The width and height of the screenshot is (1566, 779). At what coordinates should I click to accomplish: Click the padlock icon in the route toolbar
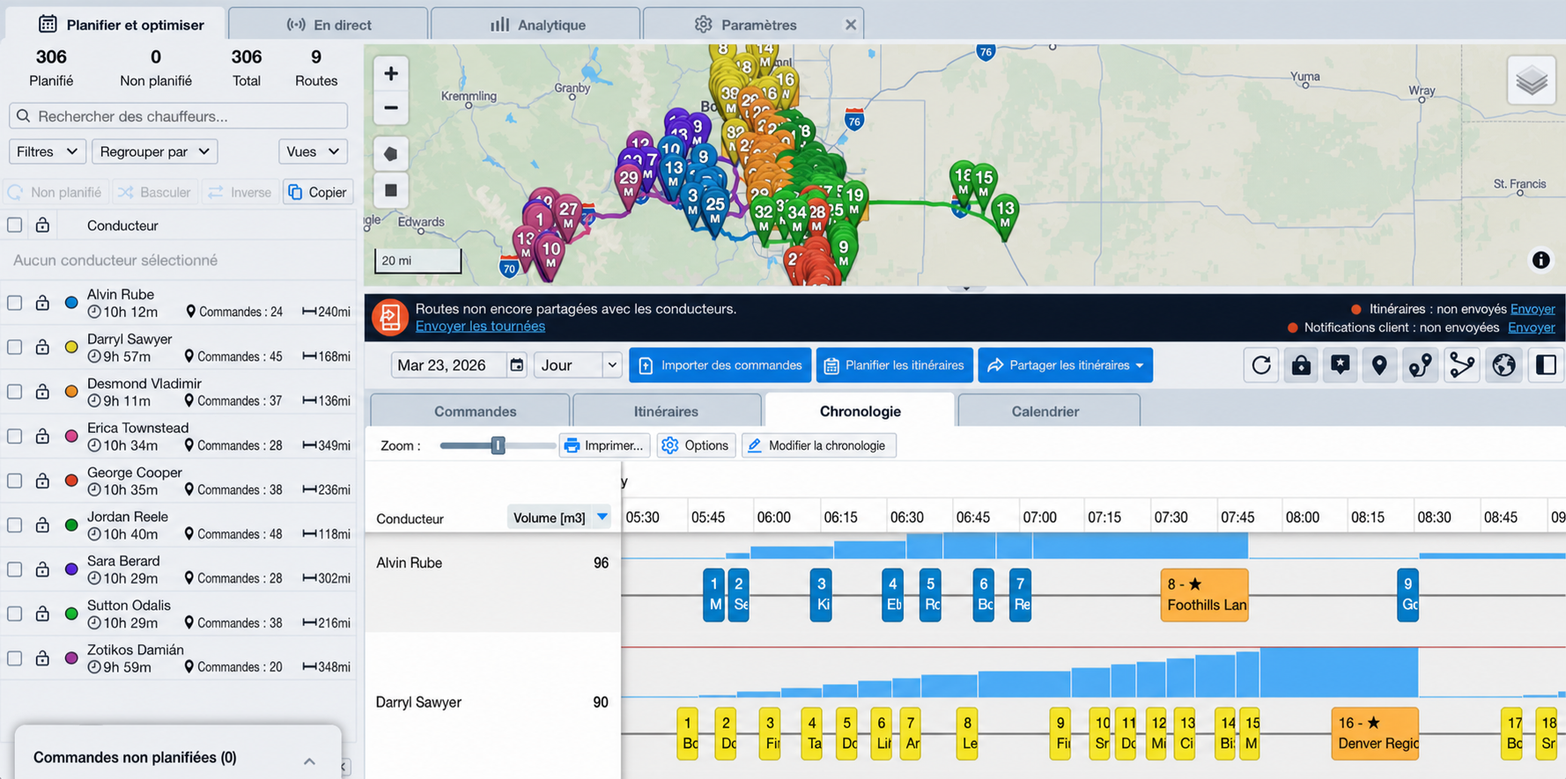(1300, 365)
